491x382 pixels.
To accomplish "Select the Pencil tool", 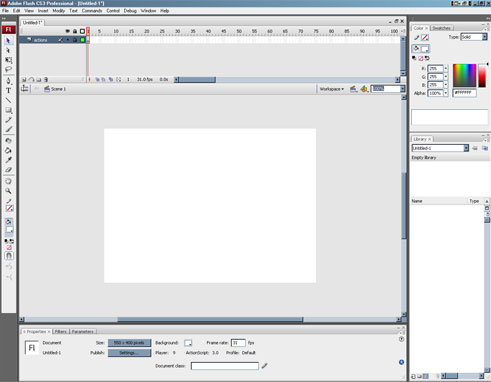I will click(8, 120).
